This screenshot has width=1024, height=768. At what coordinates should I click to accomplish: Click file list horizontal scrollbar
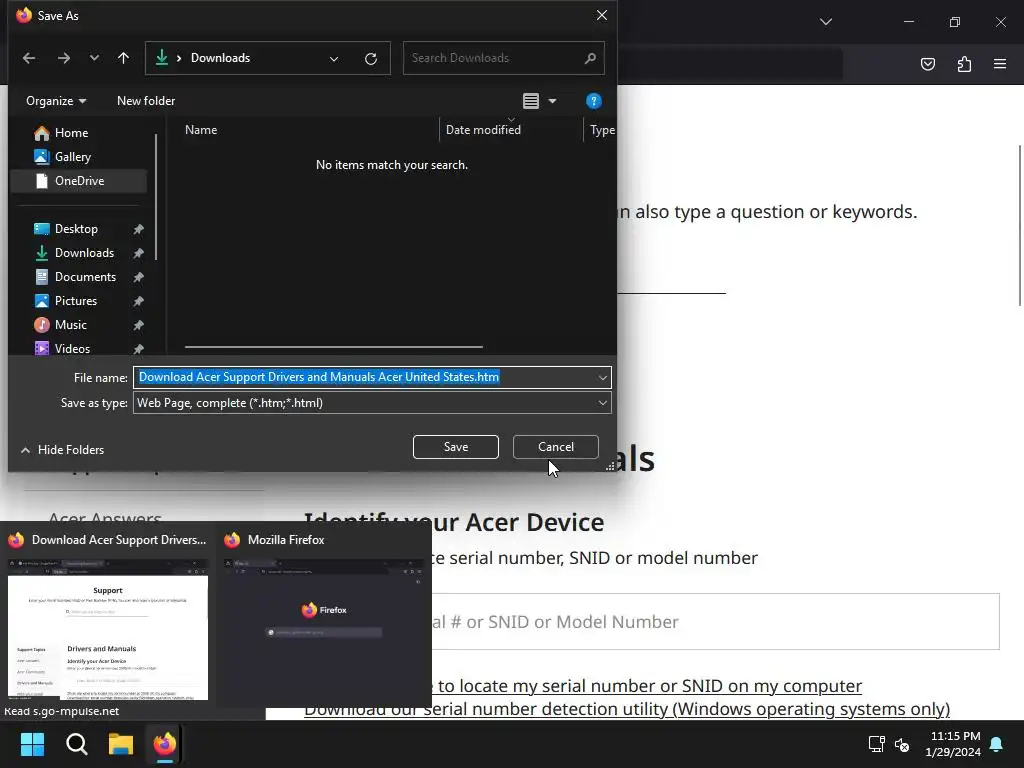pyautogui.click(x=334, y=347)
